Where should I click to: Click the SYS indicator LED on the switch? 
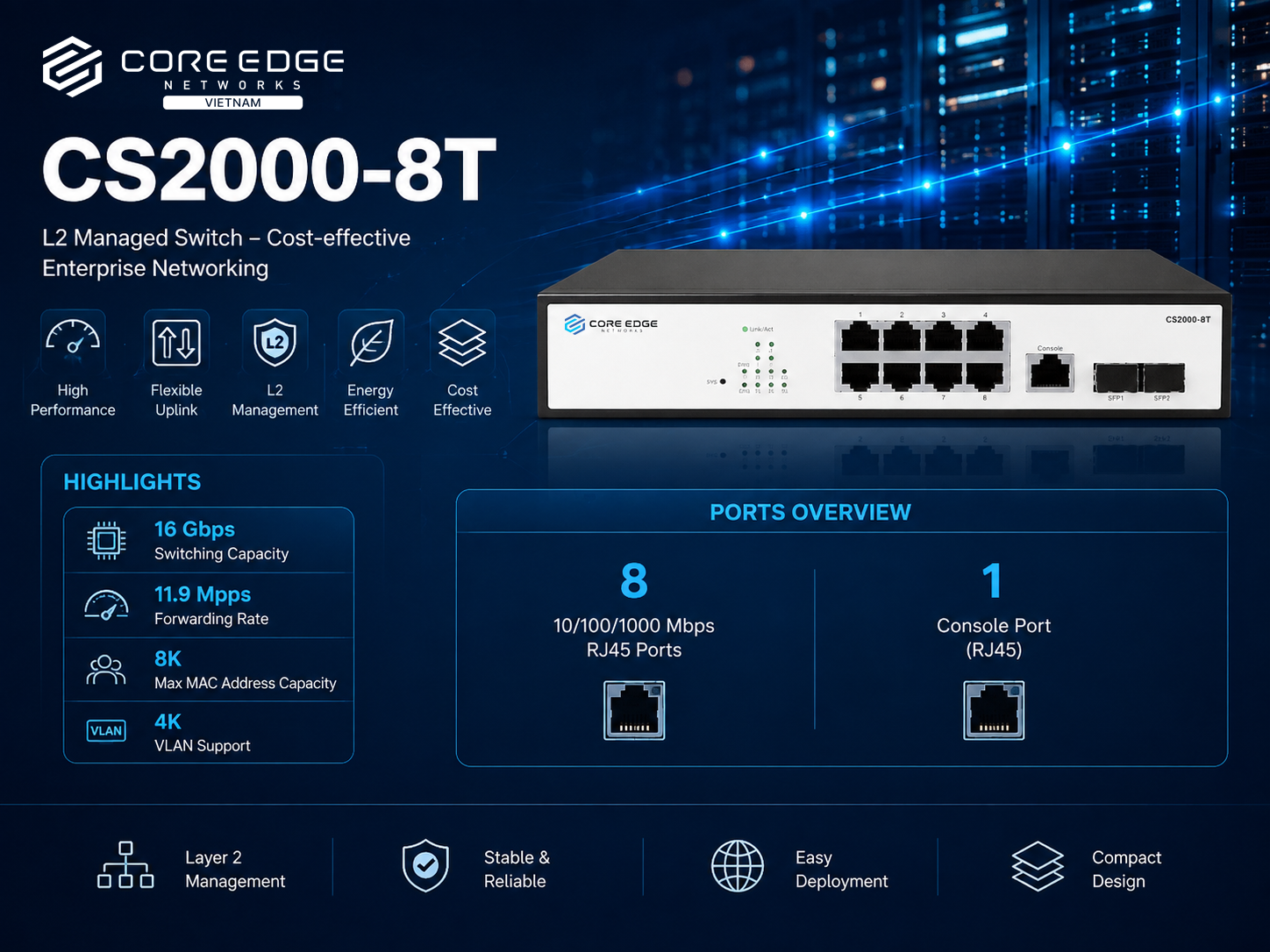point(723,382)
